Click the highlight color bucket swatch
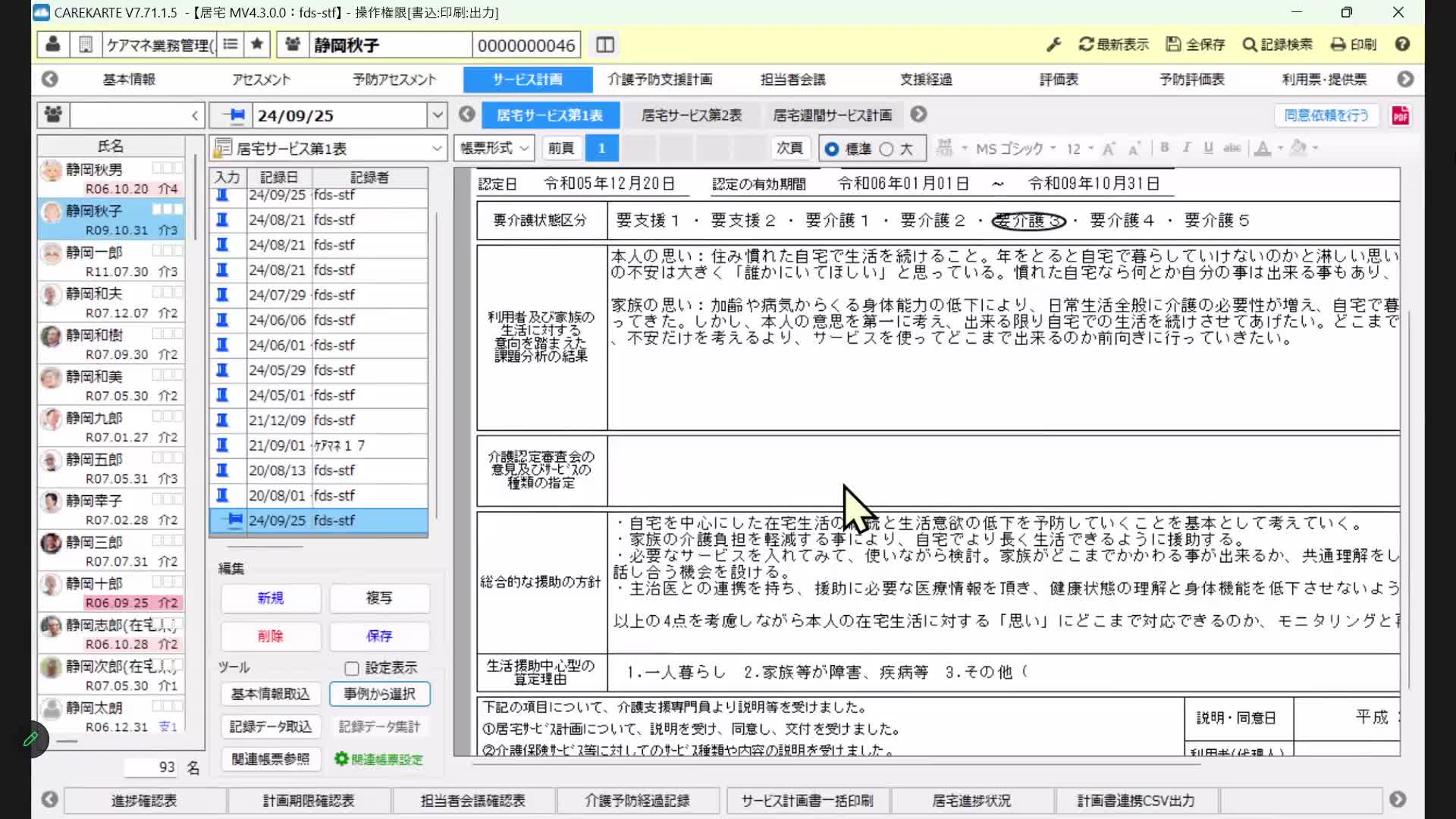 (1299, 148)
